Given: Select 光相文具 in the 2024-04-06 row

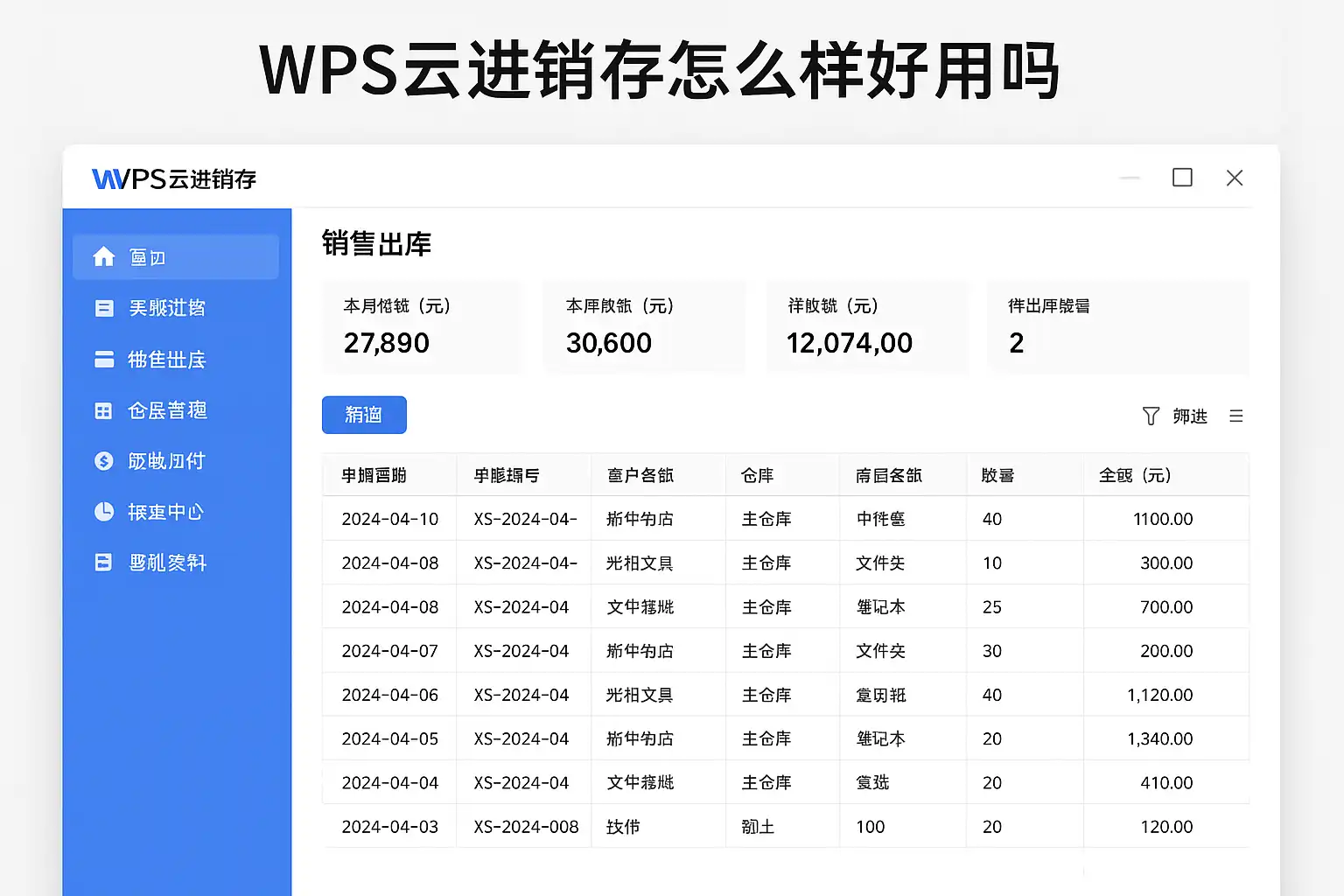Looking at the screenshot, I should (640, 695).
